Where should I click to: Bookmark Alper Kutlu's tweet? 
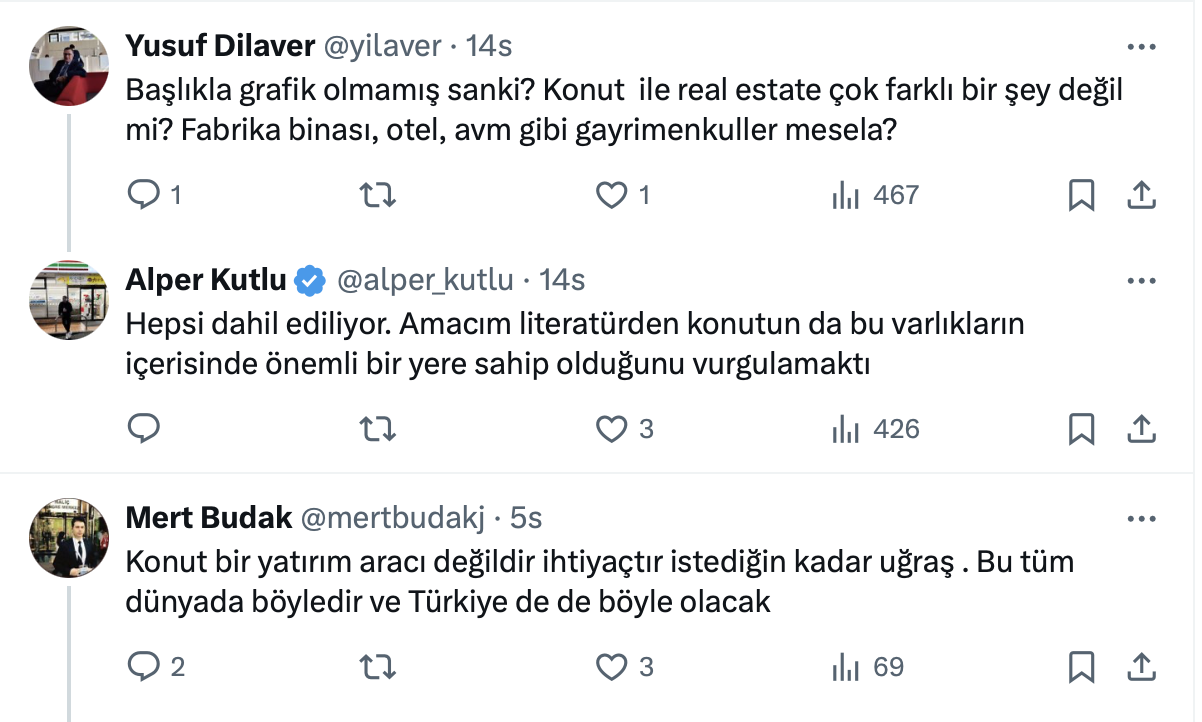[x=1081, y=429]
